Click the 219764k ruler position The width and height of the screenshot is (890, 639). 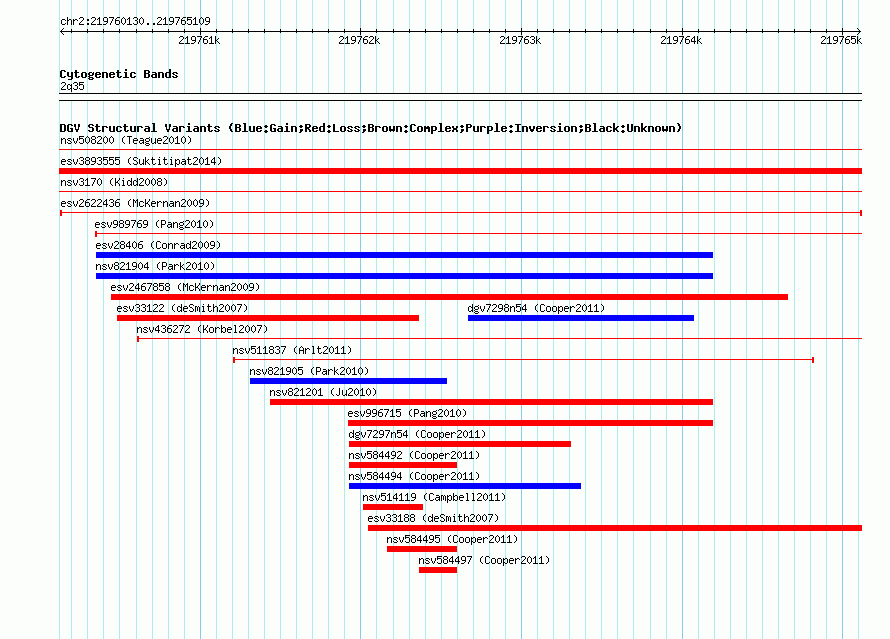[681, 40]
